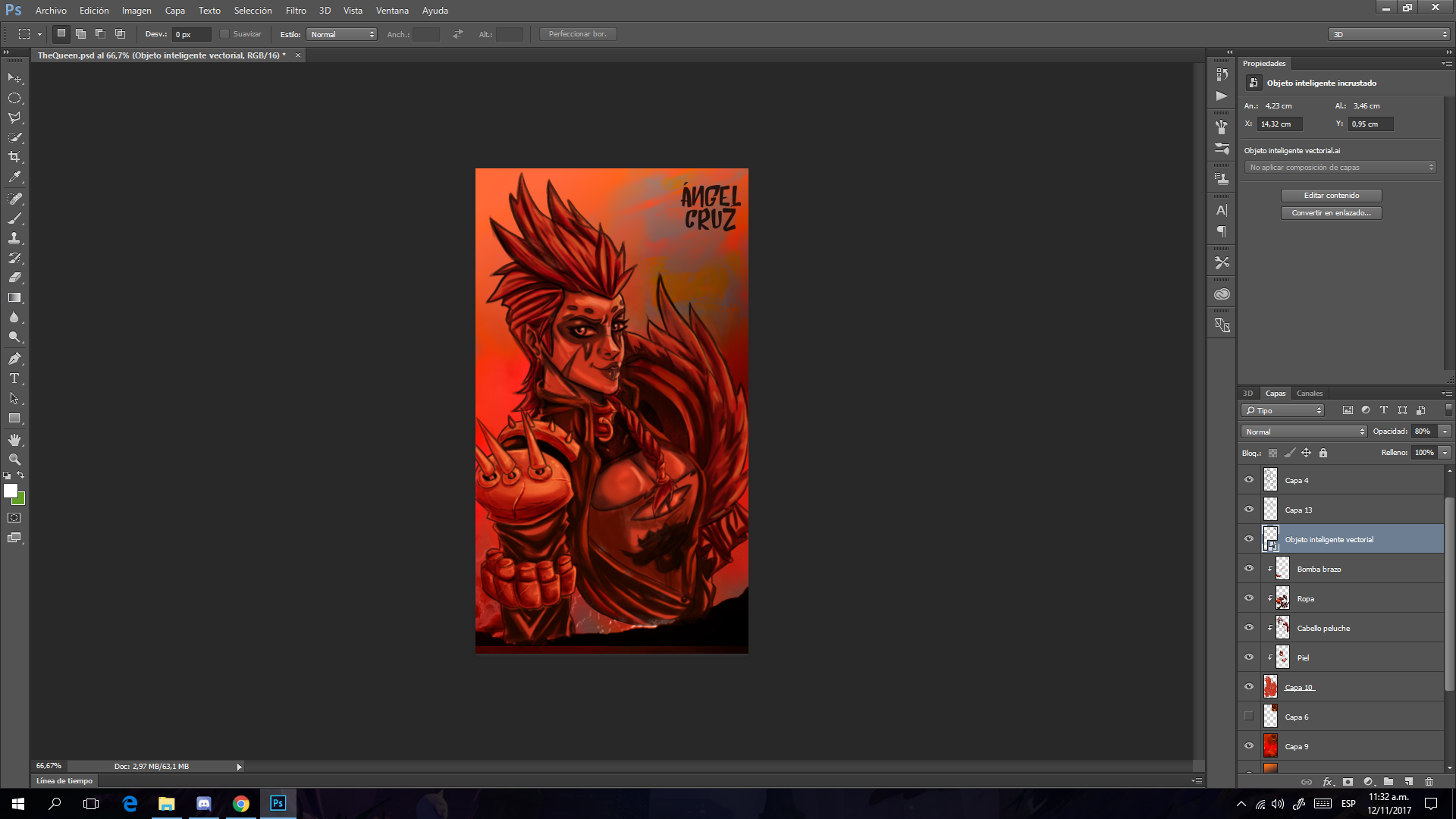Select the Brush tool

[x=14, y=218]
